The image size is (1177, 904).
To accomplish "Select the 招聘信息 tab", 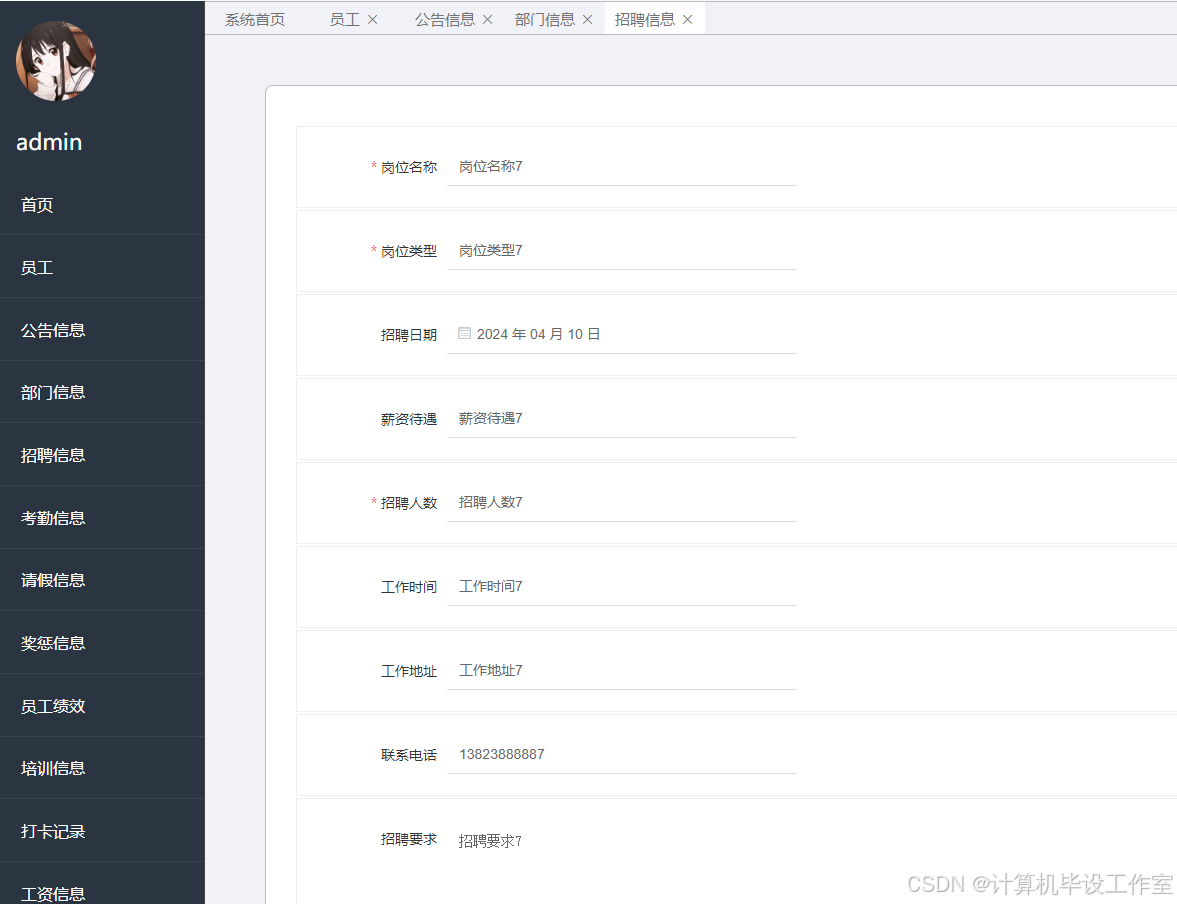I will click(x=645, y=20).
